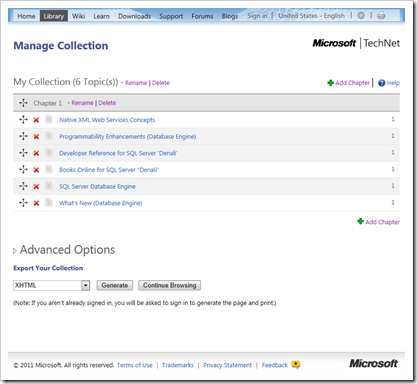Change United States - English locale
The image size is (417, 384).
(311, 16)
